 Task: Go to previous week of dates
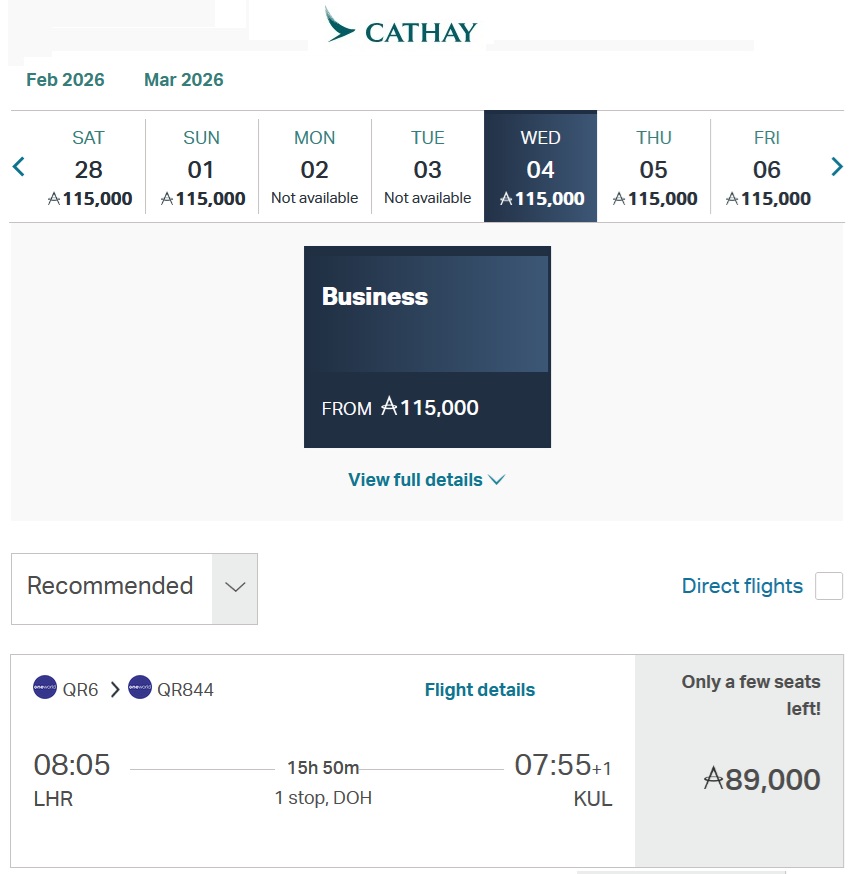point(18,167)
